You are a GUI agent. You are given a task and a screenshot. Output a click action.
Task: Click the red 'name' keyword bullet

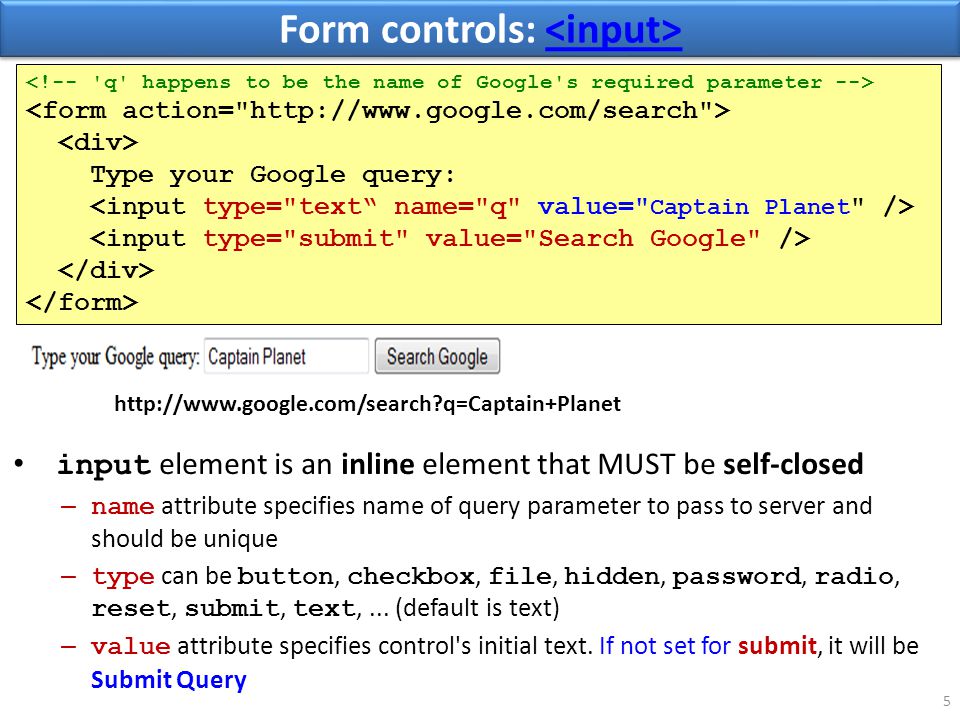tap(122, 506)
